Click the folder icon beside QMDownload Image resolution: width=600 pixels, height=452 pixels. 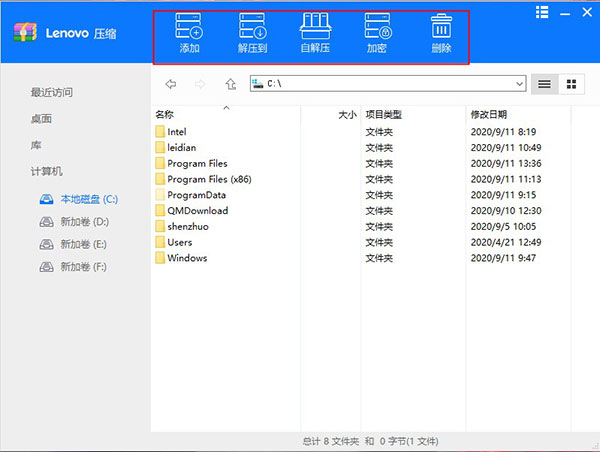pyautogui.click(x=160, y=210)
